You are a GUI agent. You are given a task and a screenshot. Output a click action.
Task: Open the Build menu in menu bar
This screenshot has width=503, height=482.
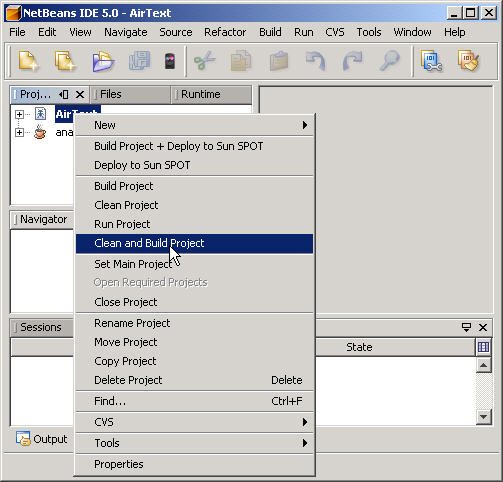click(x=270, y=32)
